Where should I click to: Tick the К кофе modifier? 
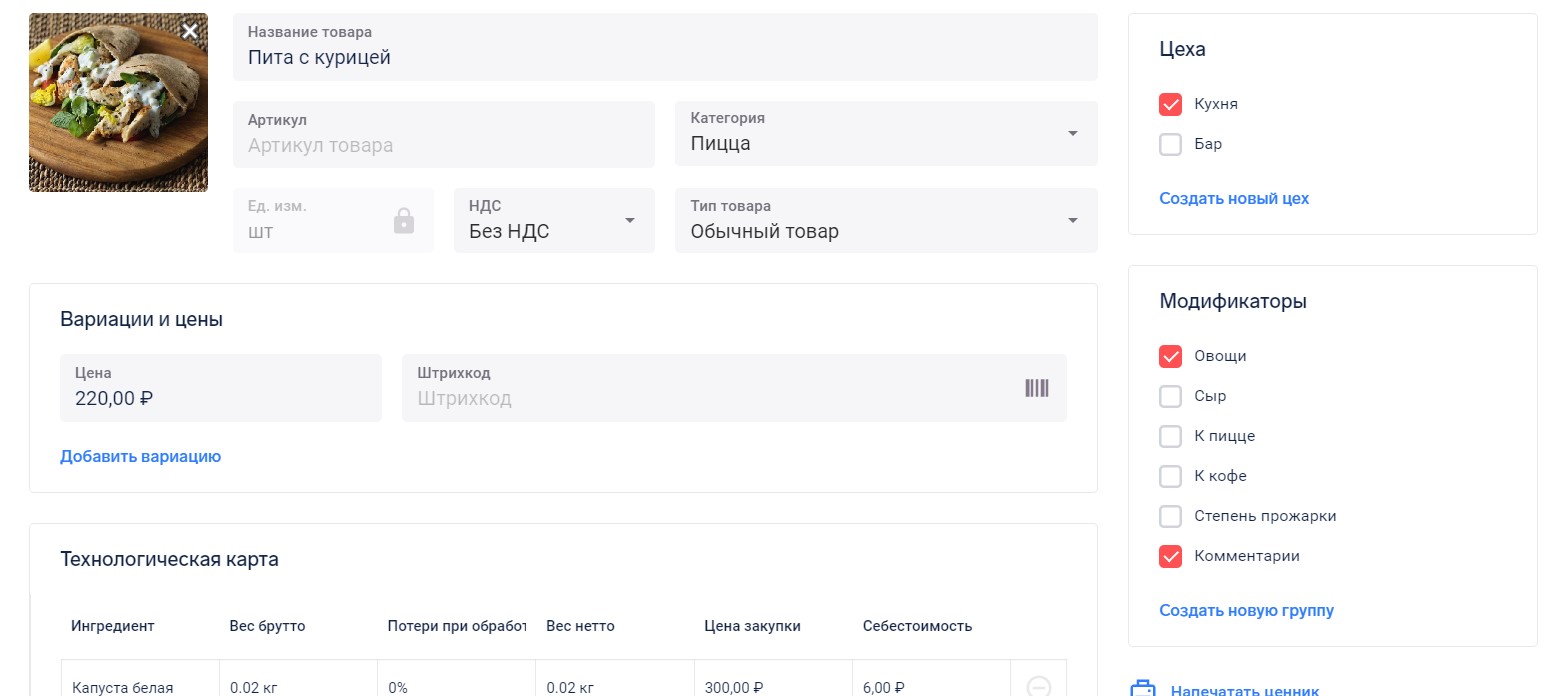(x=1170, y=476)
